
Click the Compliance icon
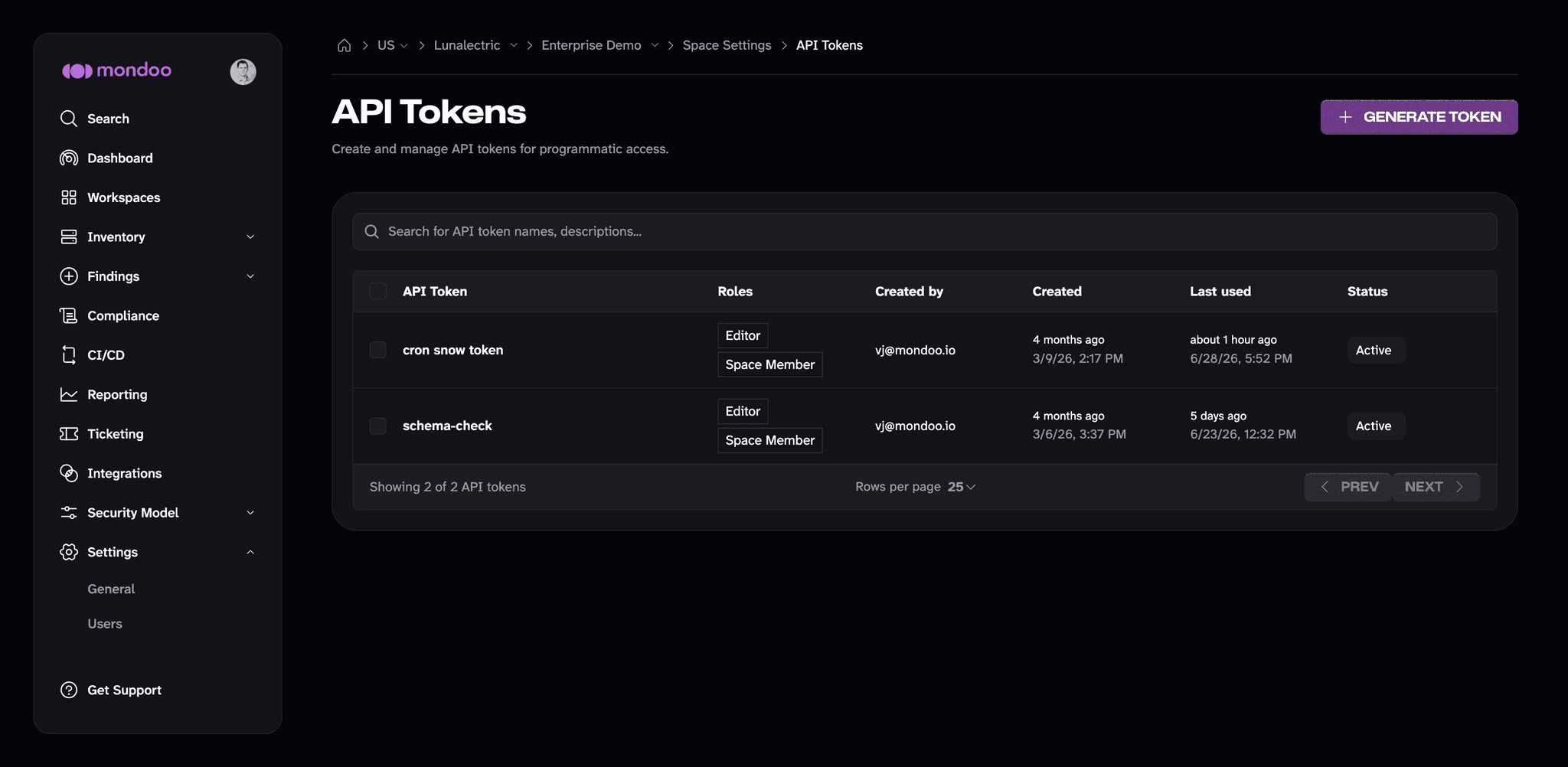click(x=69, y=315)
